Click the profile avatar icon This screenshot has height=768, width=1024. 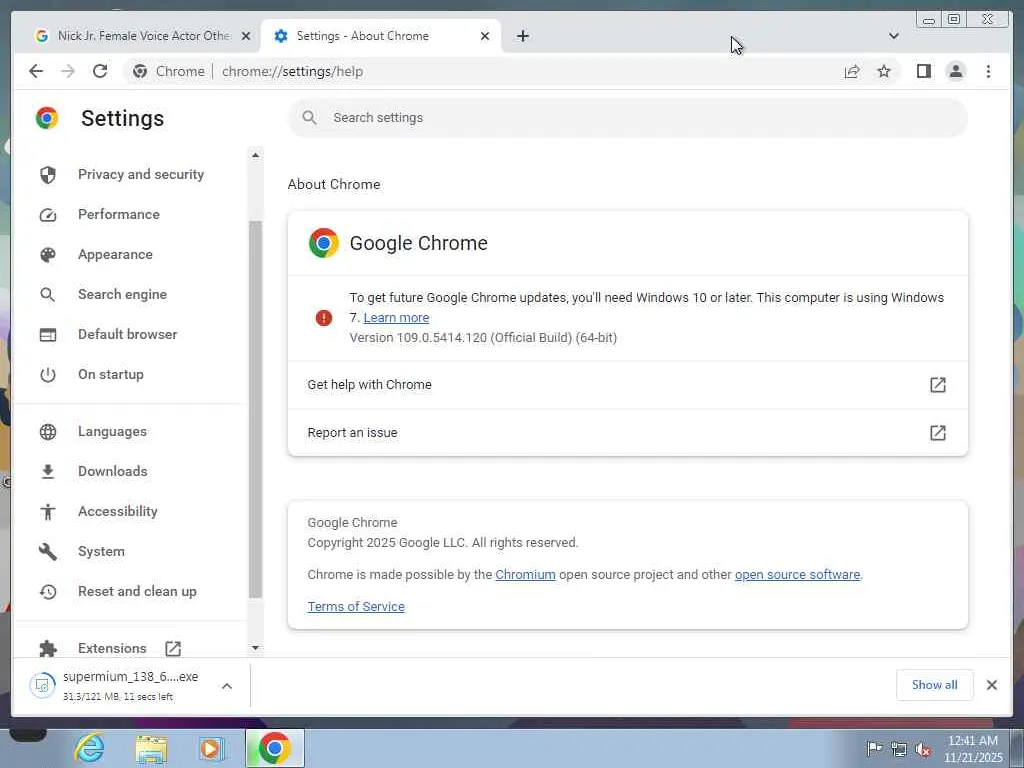[x=955, y=71]
